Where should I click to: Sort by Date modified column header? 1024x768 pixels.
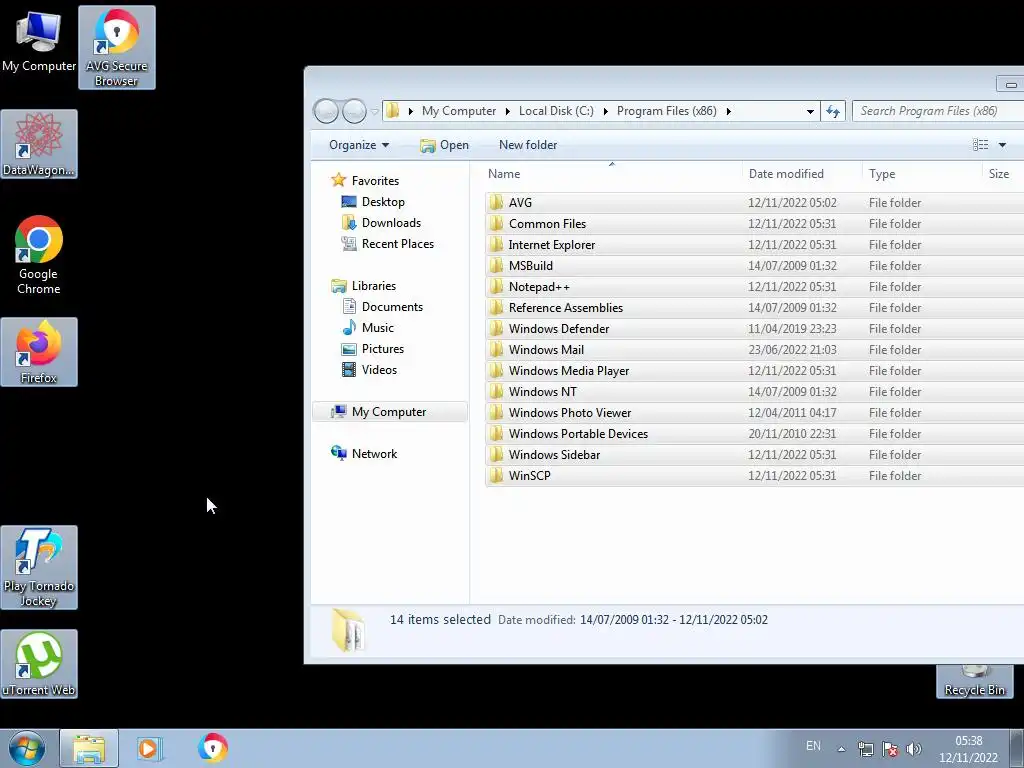tap(802, 174)
